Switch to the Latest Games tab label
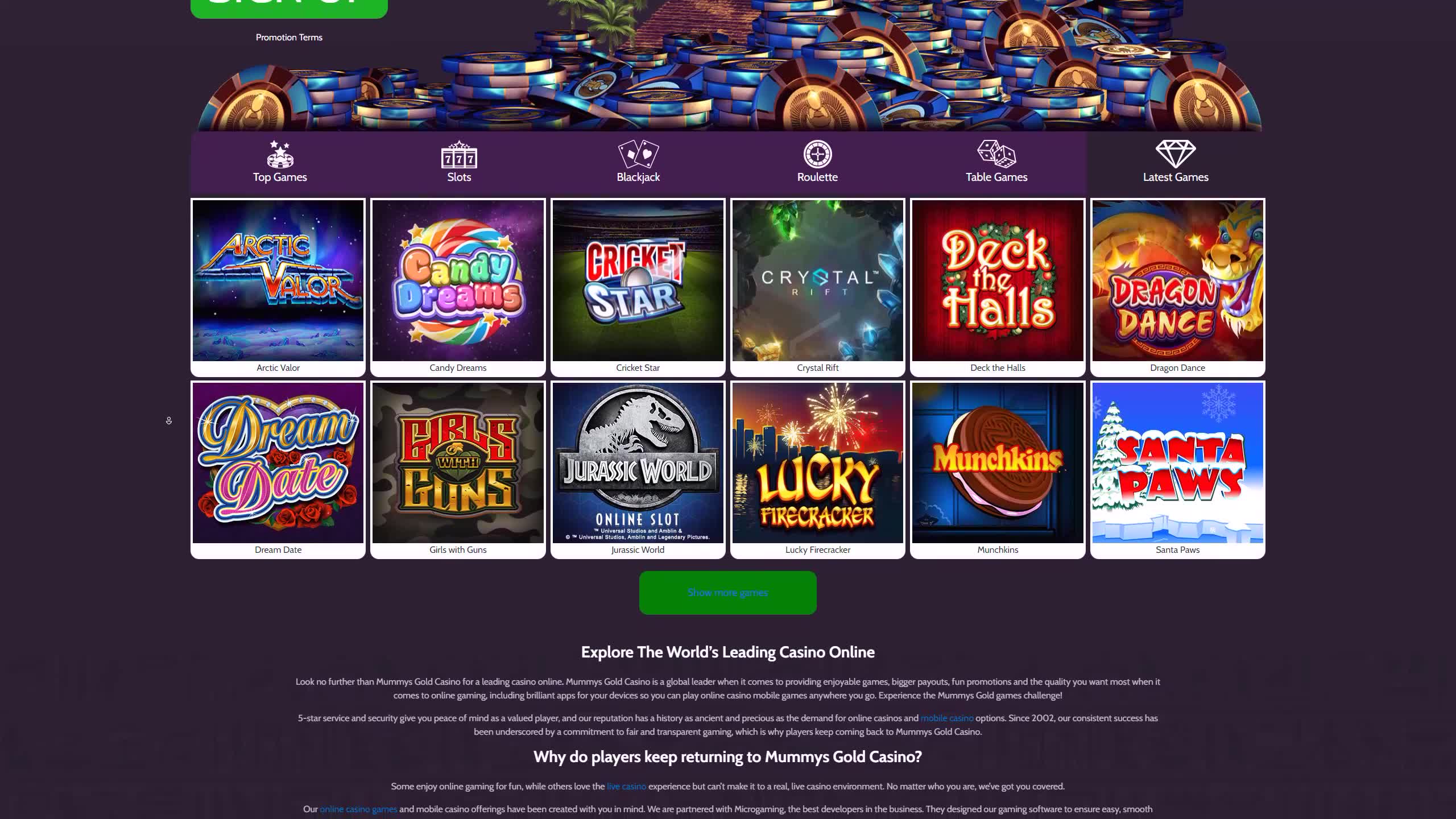The image size is (1456, 819). [1176, 177]
